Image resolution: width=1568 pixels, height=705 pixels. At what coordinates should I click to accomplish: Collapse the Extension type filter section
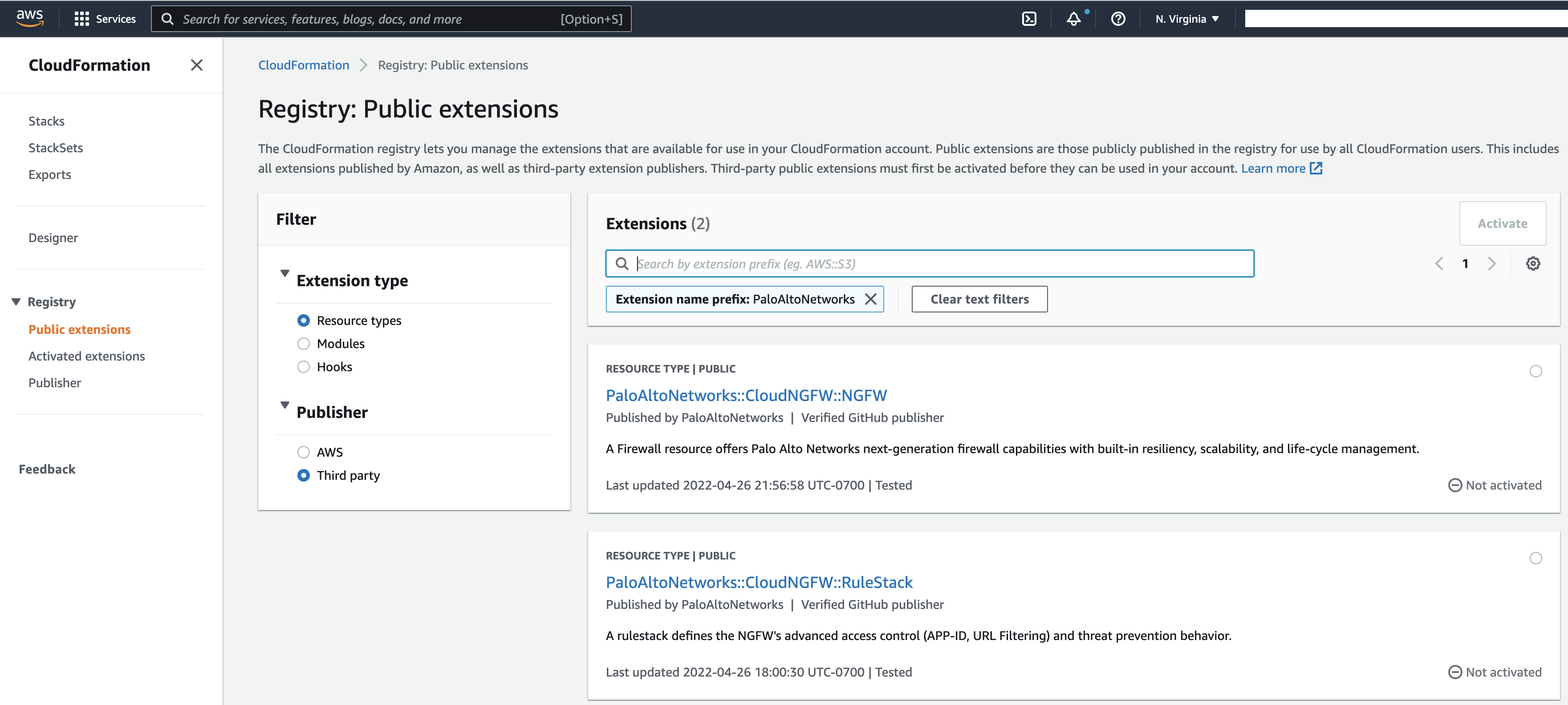pyautogui.click(x=284, y=273)
